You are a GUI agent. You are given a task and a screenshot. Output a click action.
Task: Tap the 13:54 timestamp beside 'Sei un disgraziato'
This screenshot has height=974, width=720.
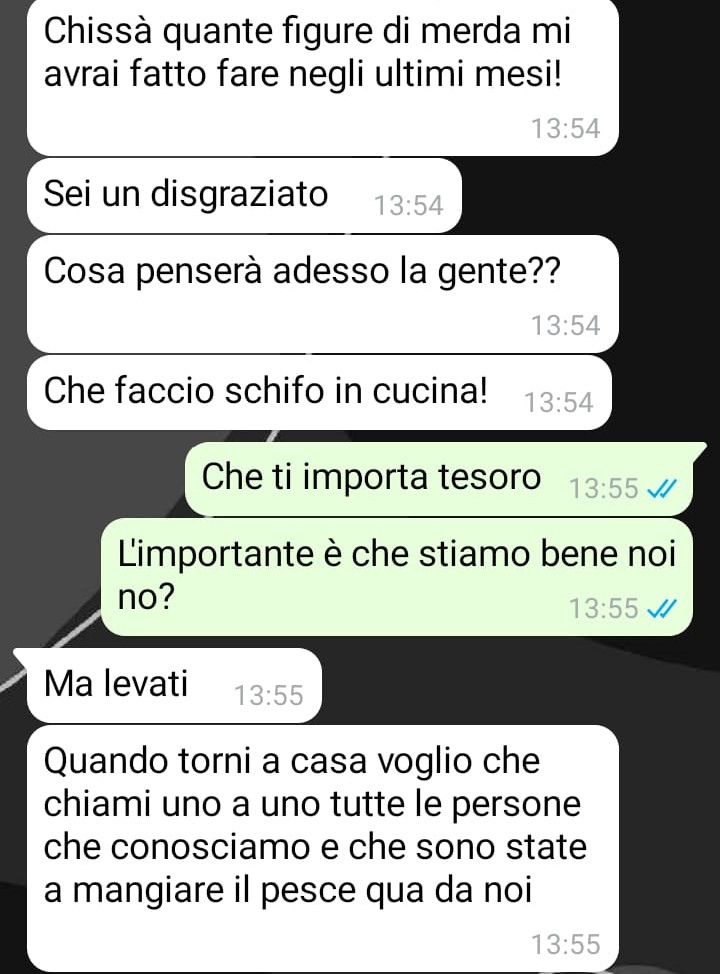click(409, 206)
